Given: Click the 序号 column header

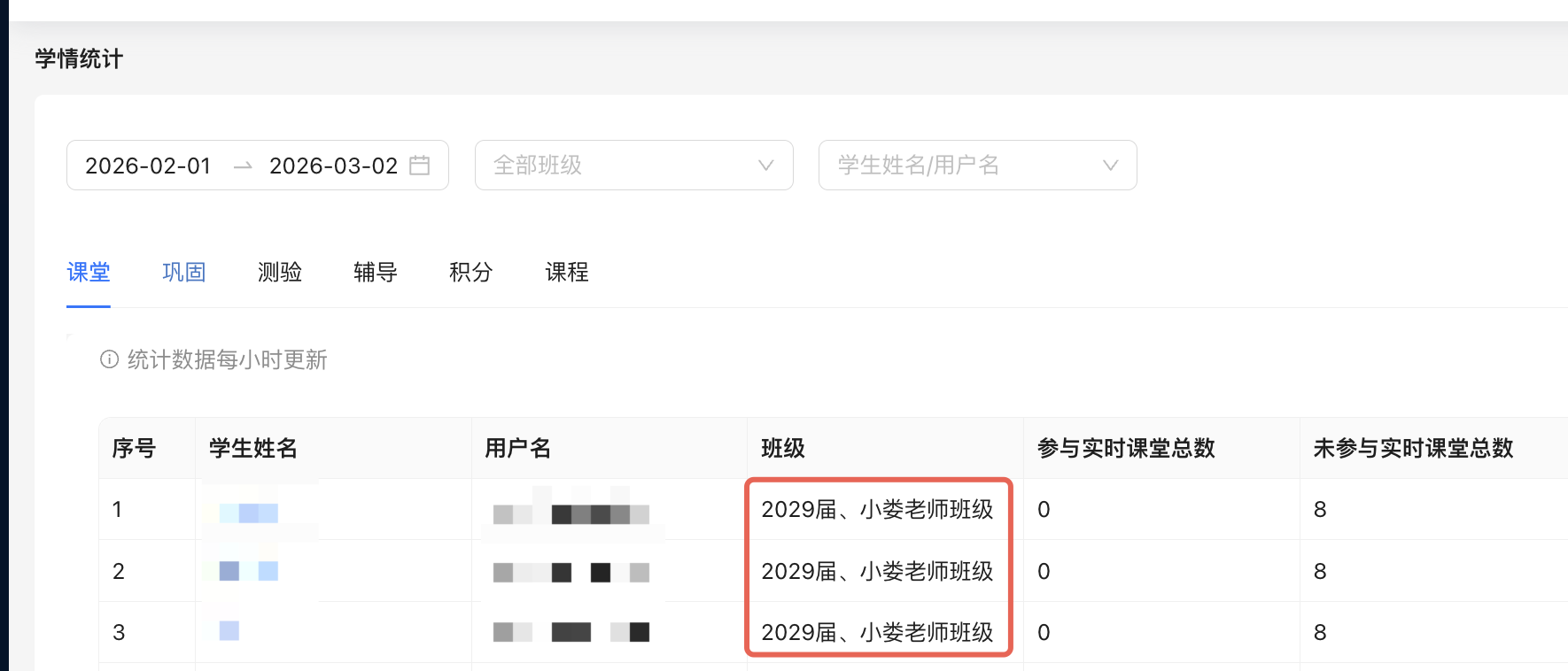Looking at the screenshot, I should pos(134,448).
